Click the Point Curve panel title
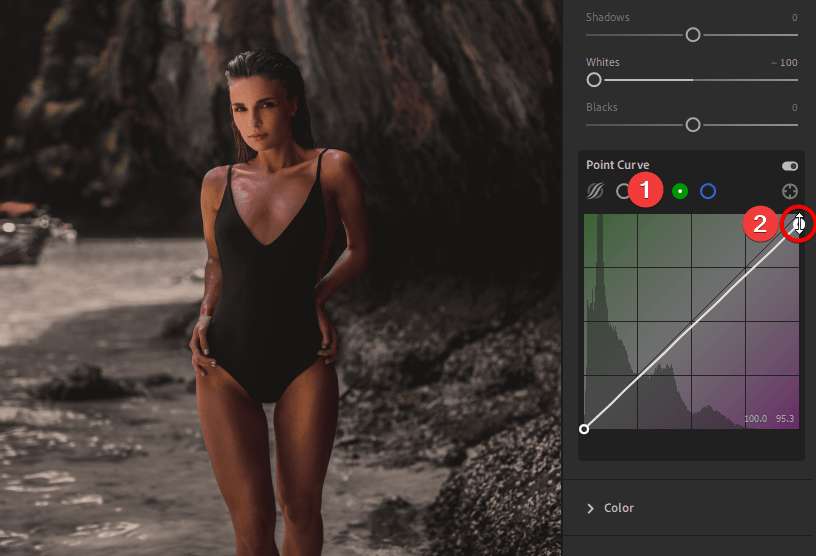The width and height of the screenshot is (816, 556). 617,165
